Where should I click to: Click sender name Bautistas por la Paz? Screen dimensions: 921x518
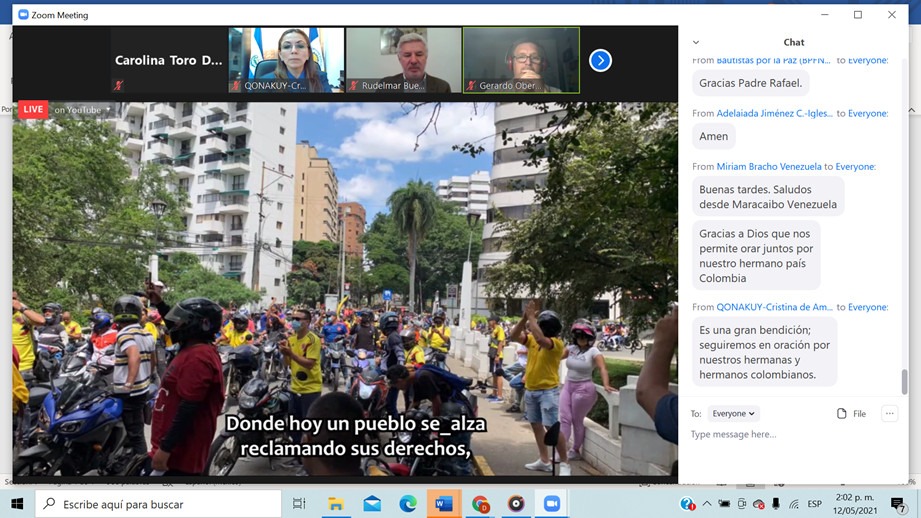coord(774,60)
